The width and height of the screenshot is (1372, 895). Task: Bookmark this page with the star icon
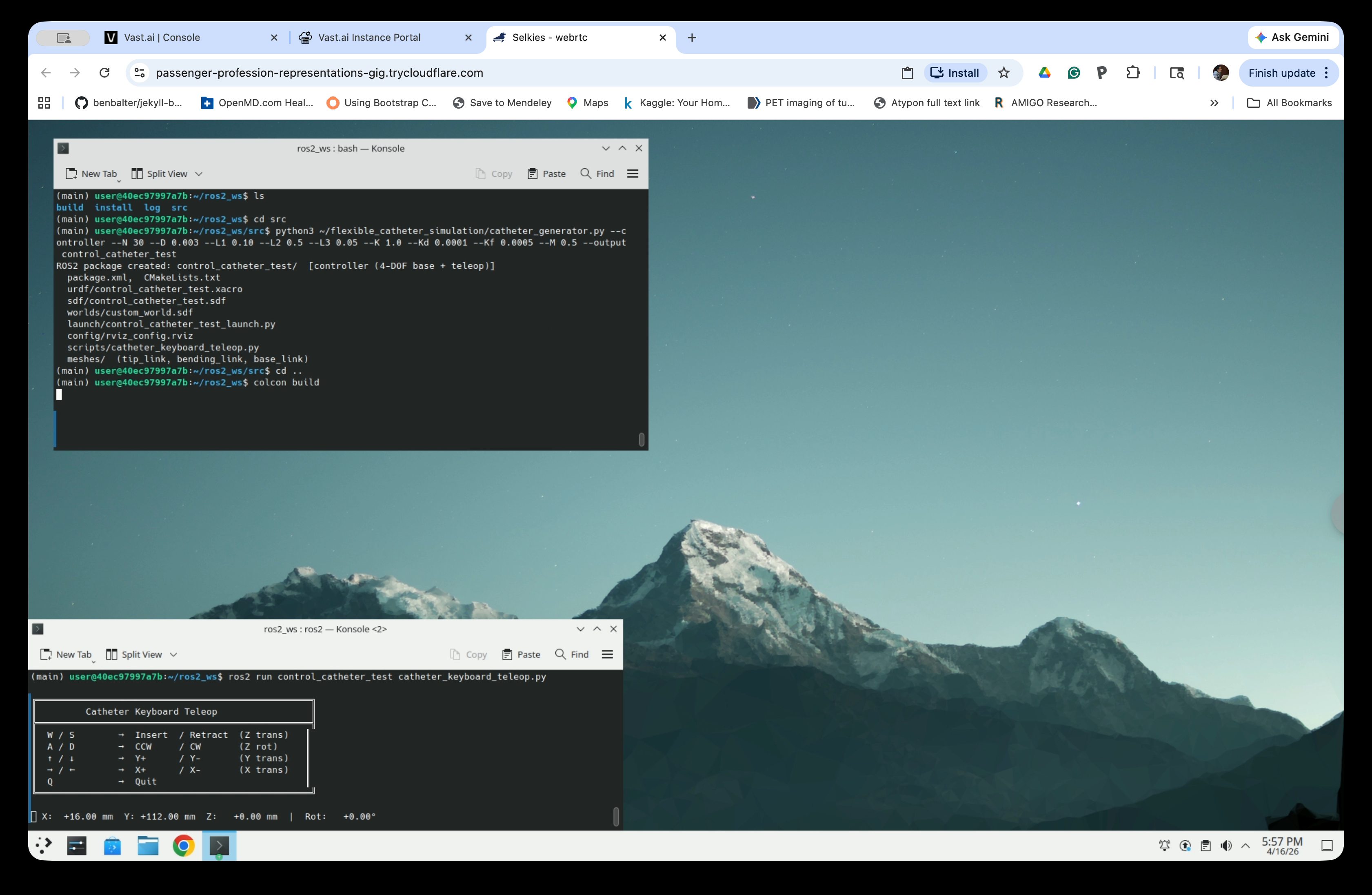pyautogui.click(x=1003, y=73)
